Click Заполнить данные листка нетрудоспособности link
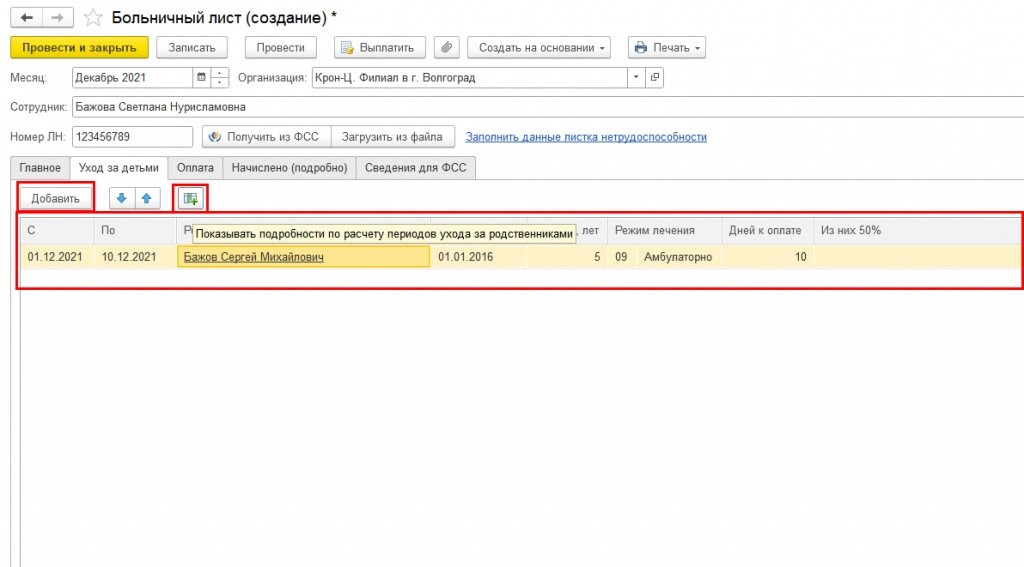This screenshot has height=567, width=1024. (x=586, y=137)
